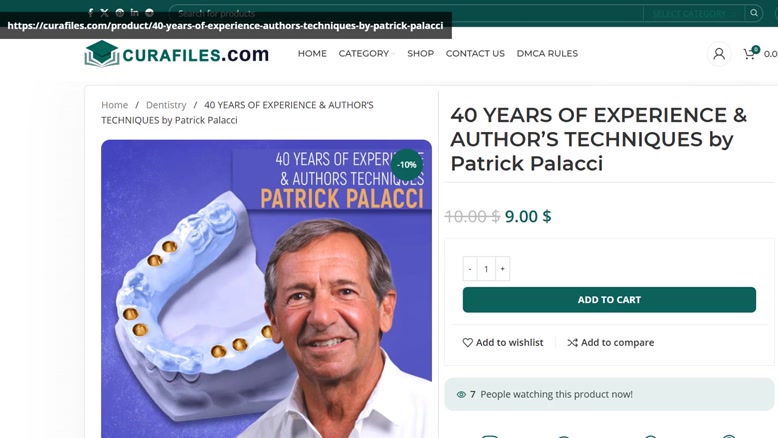Increase quantity with the plus button
The image size is (778, 438).
tap(502, 269)
